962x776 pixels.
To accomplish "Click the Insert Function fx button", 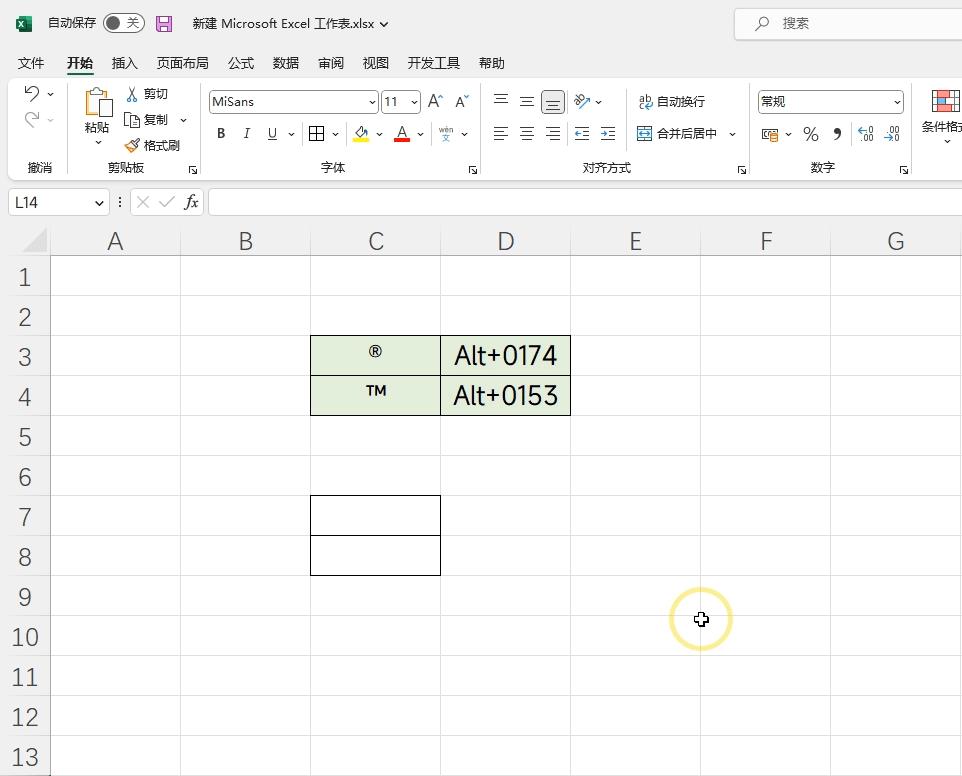I will pos(191,202).
